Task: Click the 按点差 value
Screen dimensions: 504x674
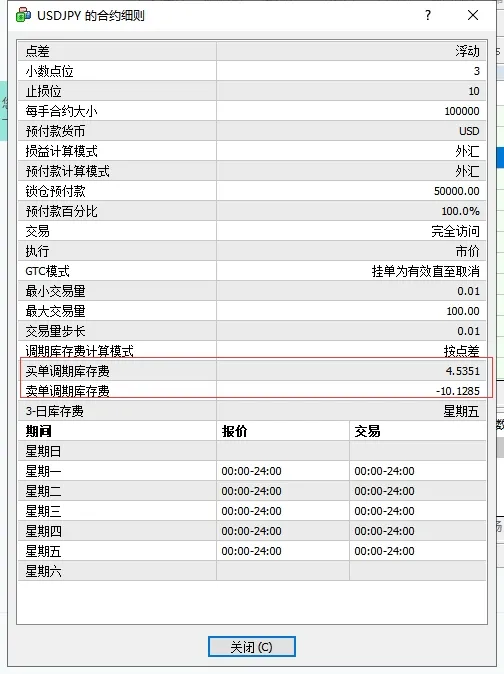Action: point(461,351)
